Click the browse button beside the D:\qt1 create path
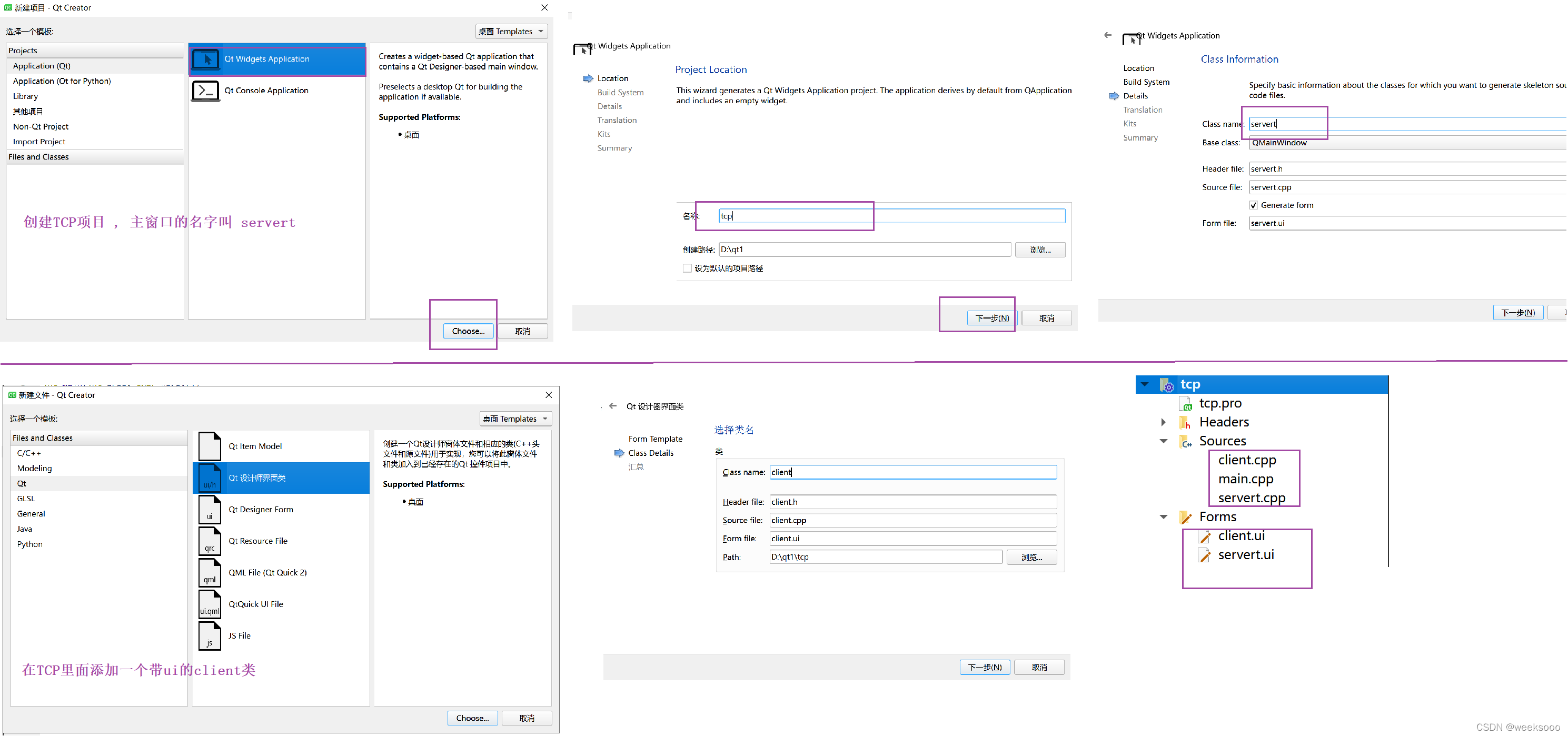 coord(1040,250)
